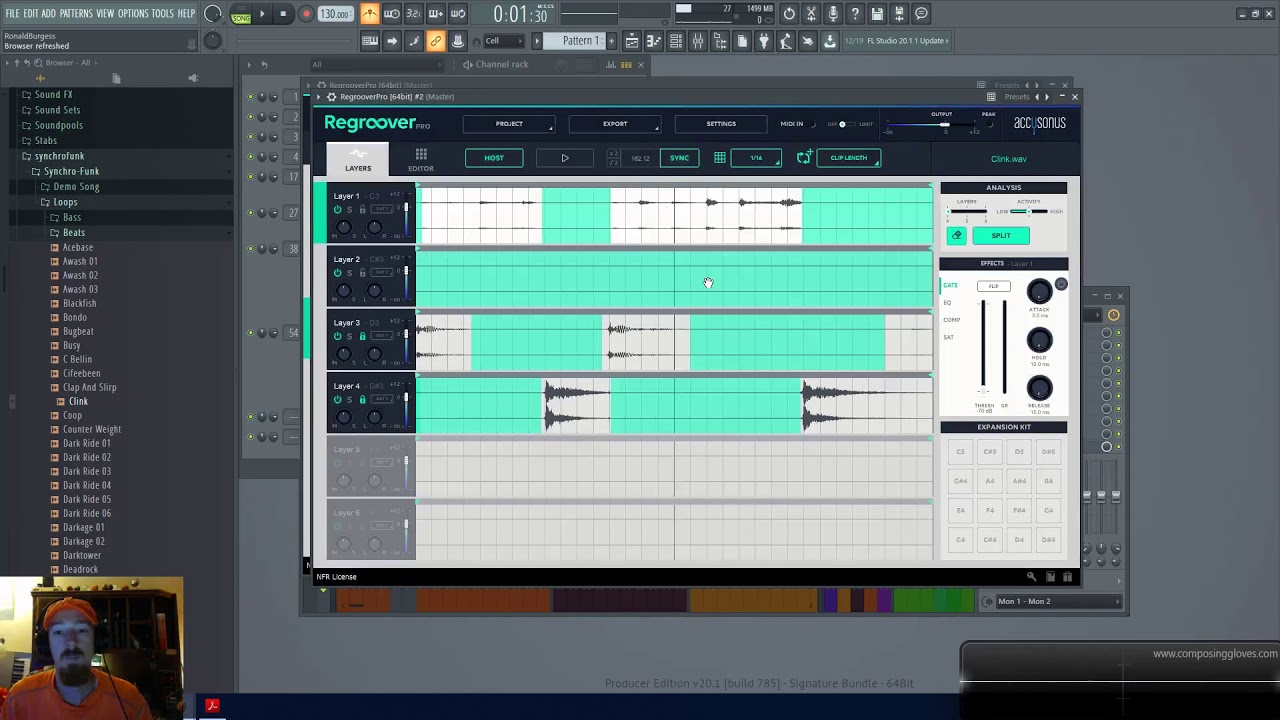Start playback with the FL Studio play button
Viewport: 1280px width, 720px height.
pyautogui.click(x=262, y=14)
